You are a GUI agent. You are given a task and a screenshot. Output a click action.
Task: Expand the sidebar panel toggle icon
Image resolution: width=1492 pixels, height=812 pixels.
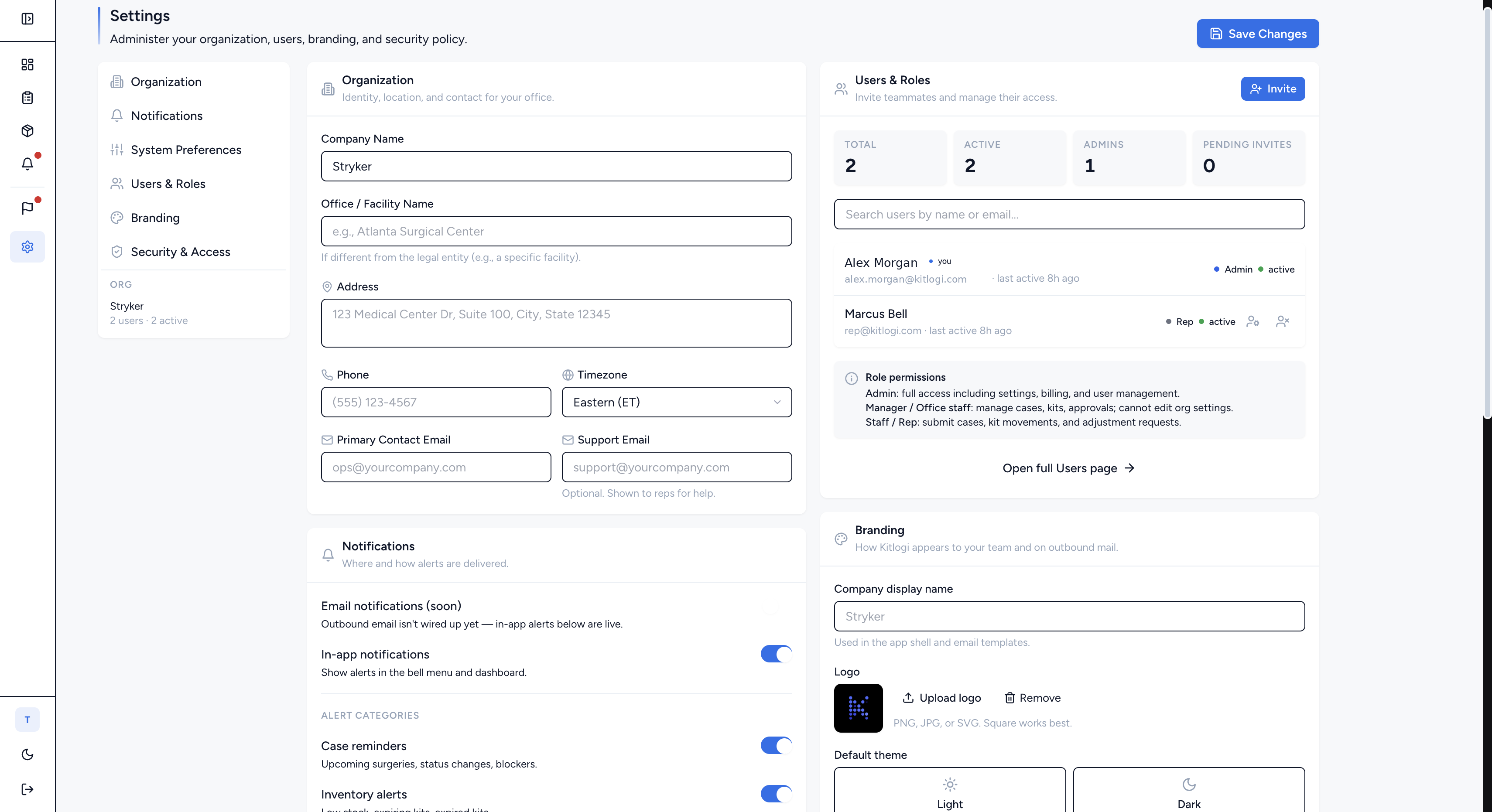pyautogui.click(x=27, y=18)
